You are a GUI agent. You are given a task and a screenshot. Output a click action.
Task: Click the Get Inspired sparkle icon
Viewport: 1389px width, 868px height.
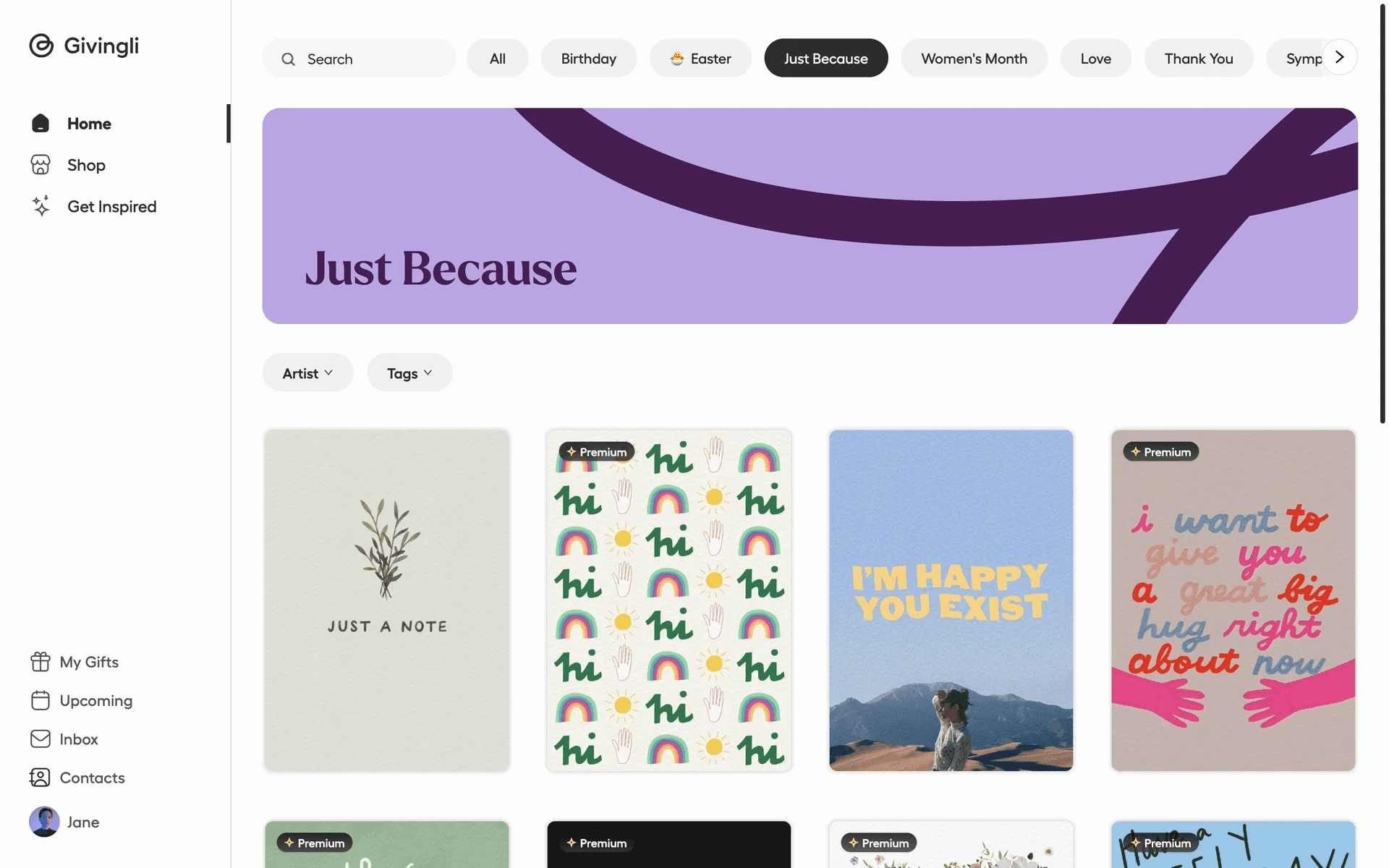point(41,206)
